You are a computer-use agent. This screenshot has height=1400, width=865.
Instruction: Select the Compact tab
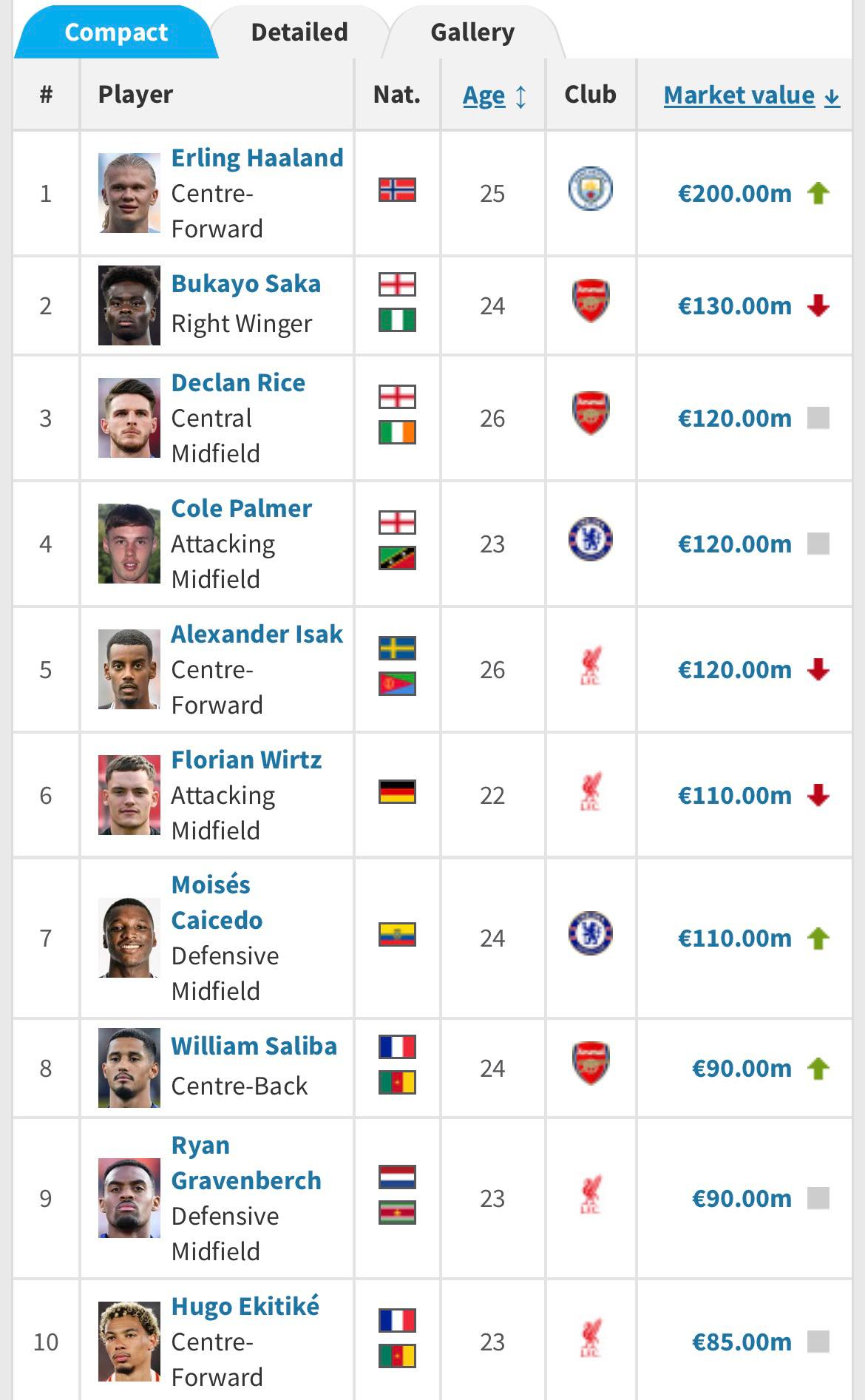pyautogui.click(x=116, y=33)
